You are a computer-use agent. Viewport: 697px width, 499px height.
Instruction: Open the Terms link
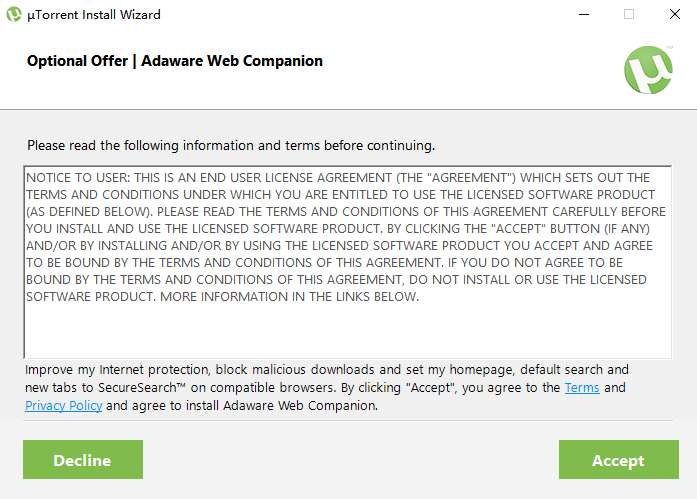pyautogui.click(x=582, y=388)
